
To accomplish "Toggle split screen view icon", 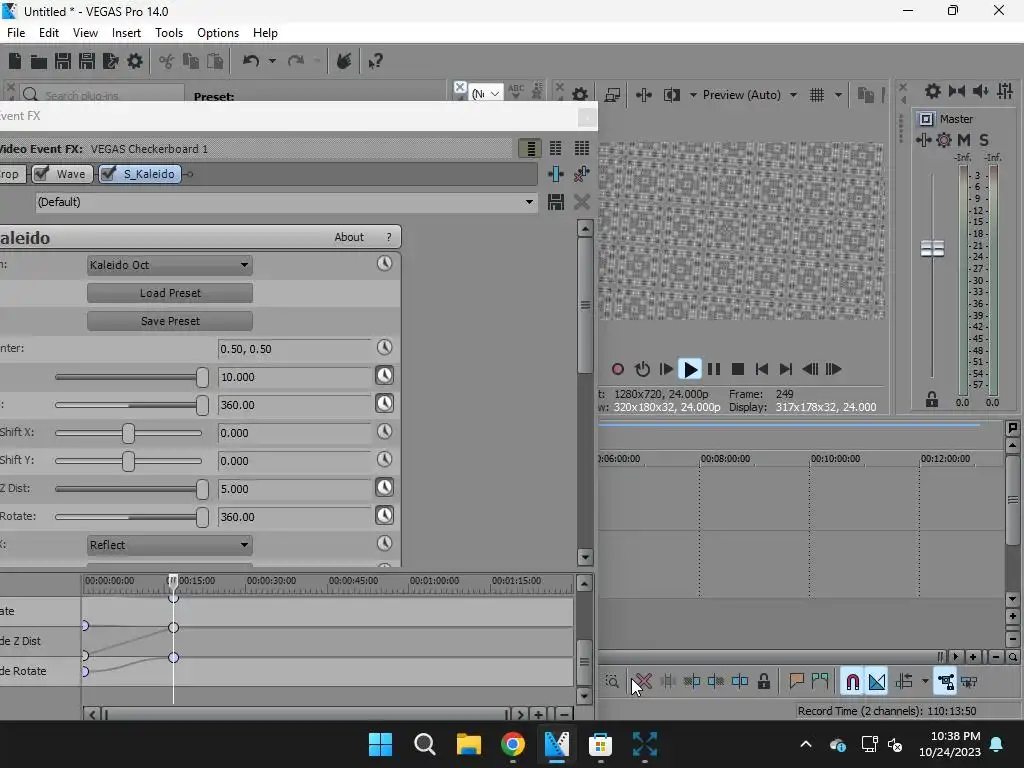I will [x=671, y=95].
